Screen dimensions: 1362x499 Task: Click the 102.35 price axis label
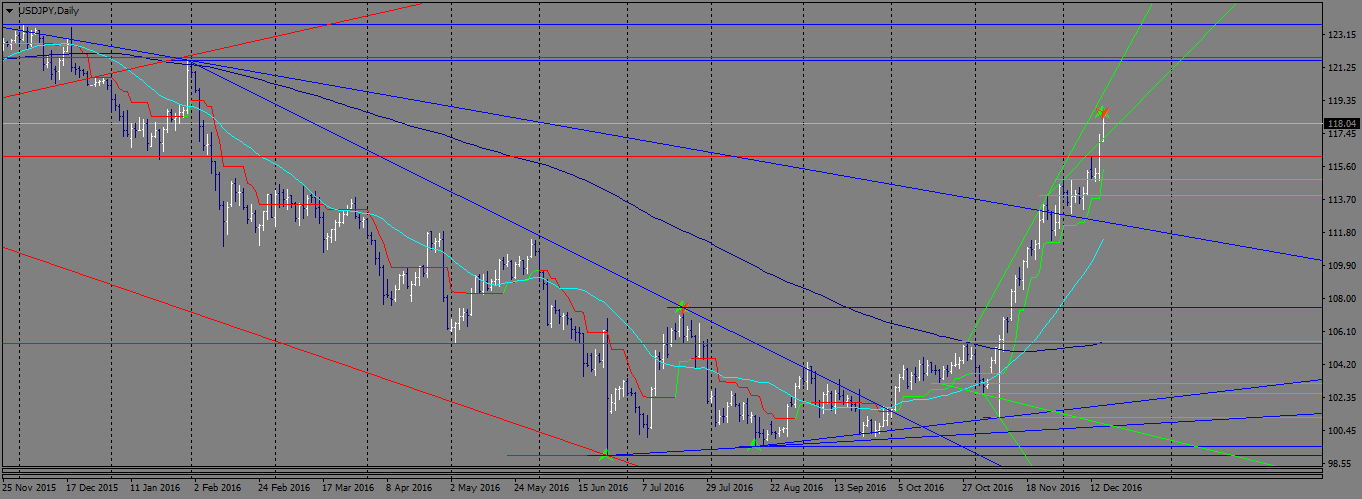(1341, 398)
